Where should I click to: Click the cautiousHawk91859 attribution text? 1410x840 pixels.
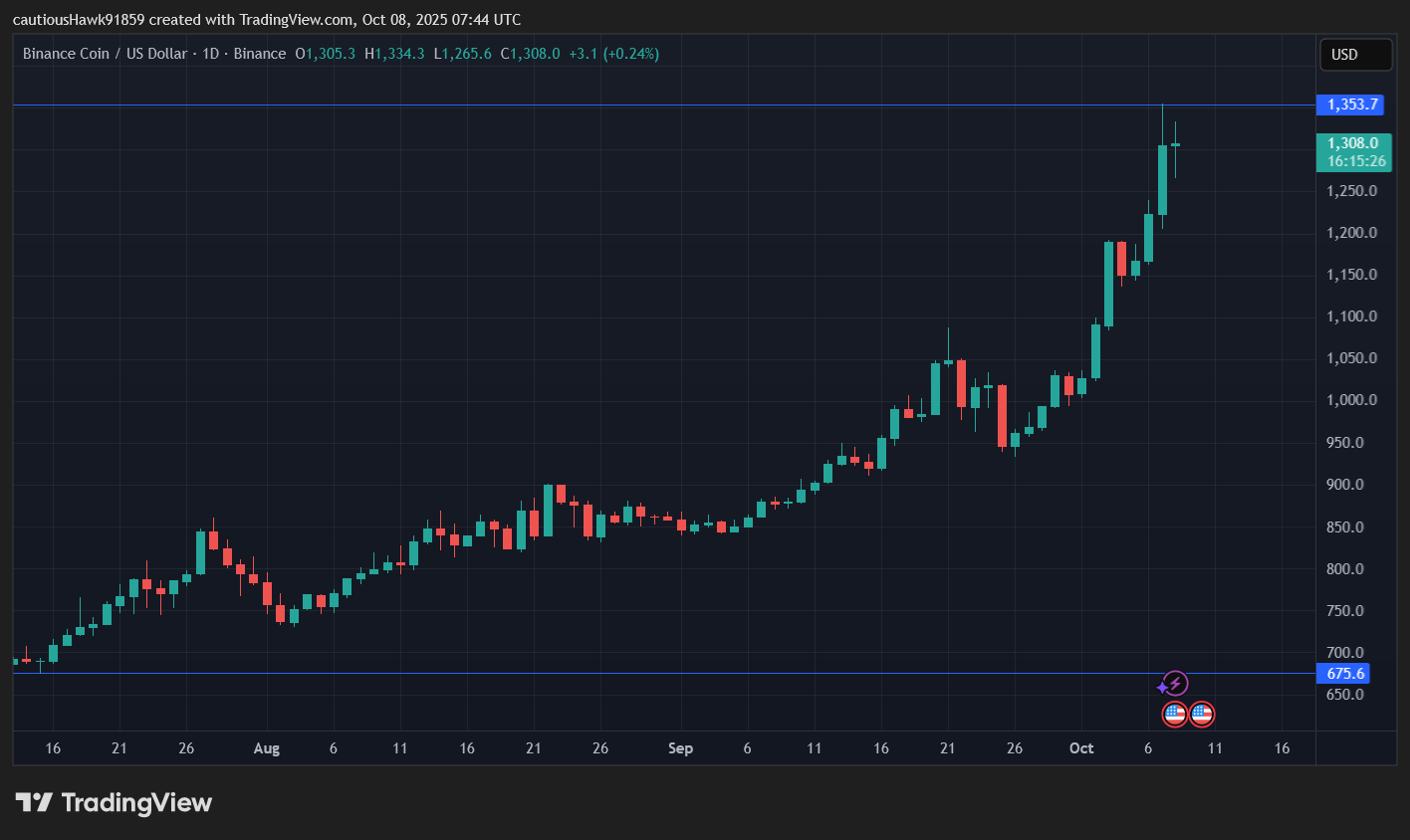tap(76, 19)
